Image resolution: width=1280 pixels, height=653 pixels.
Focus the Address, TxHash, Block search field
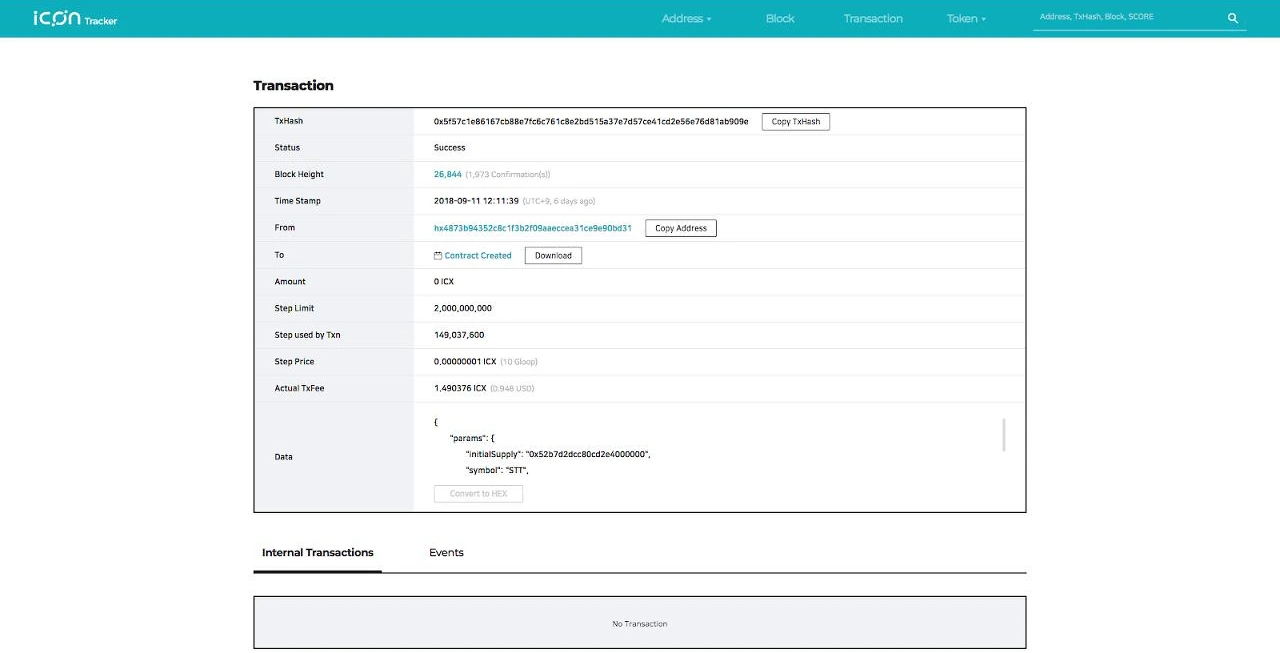[x=1127, y=18]
